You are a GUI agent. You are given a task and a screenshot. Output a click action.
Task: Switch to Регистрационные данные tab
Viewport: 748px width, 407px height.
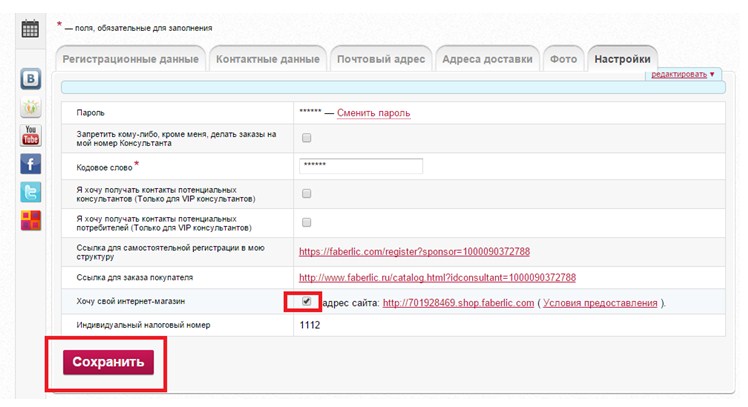click(x=131, y=59)
